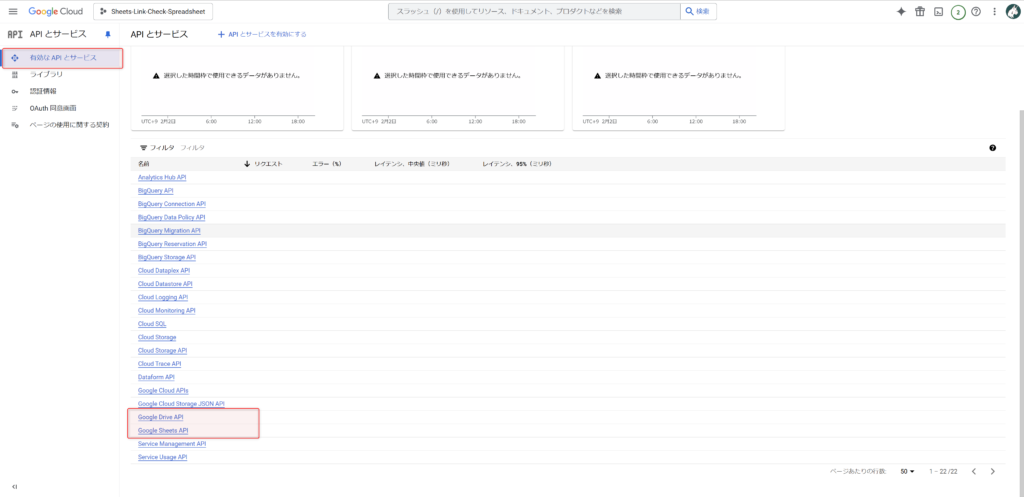Activate the Cloud Shell terminal icon

tap(939, 11)
